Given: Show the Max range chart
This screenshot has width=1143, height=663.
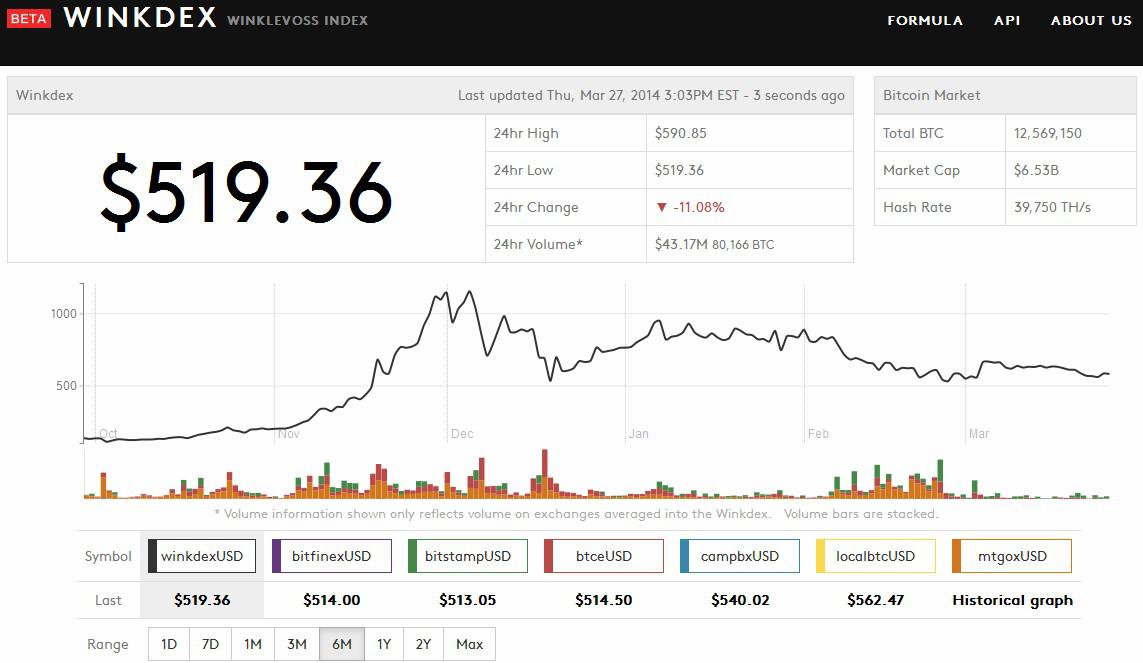Looking at the screenshot, I should point(469,644).
